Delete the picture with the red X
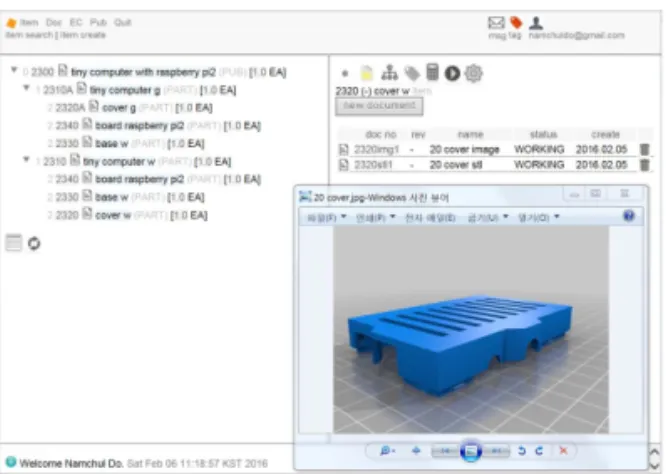Screen dimensions: 666x474 point(563,451)
